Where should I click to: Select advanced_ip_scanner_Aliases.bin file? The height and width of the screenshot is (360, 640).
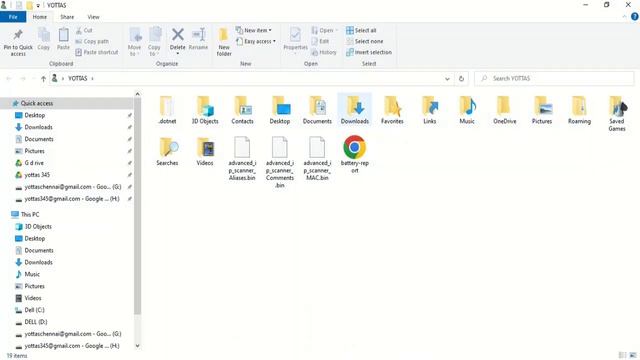[x=242, y=159]
